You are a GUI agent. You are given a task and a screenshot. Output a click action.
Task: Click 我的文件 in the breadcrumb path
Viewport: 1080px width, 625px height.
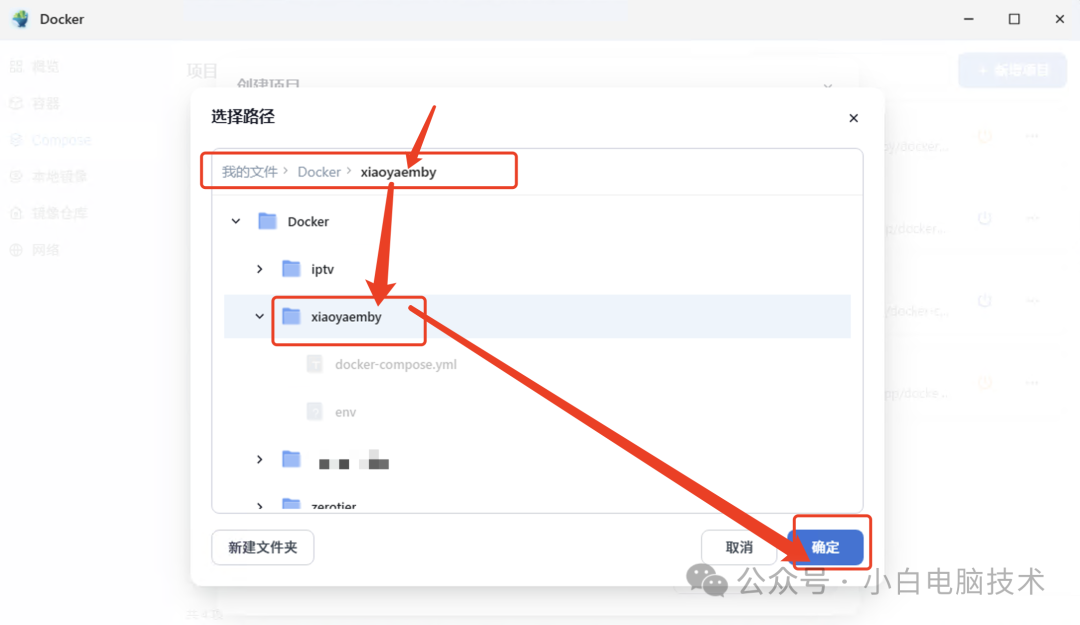click(249, 172)
